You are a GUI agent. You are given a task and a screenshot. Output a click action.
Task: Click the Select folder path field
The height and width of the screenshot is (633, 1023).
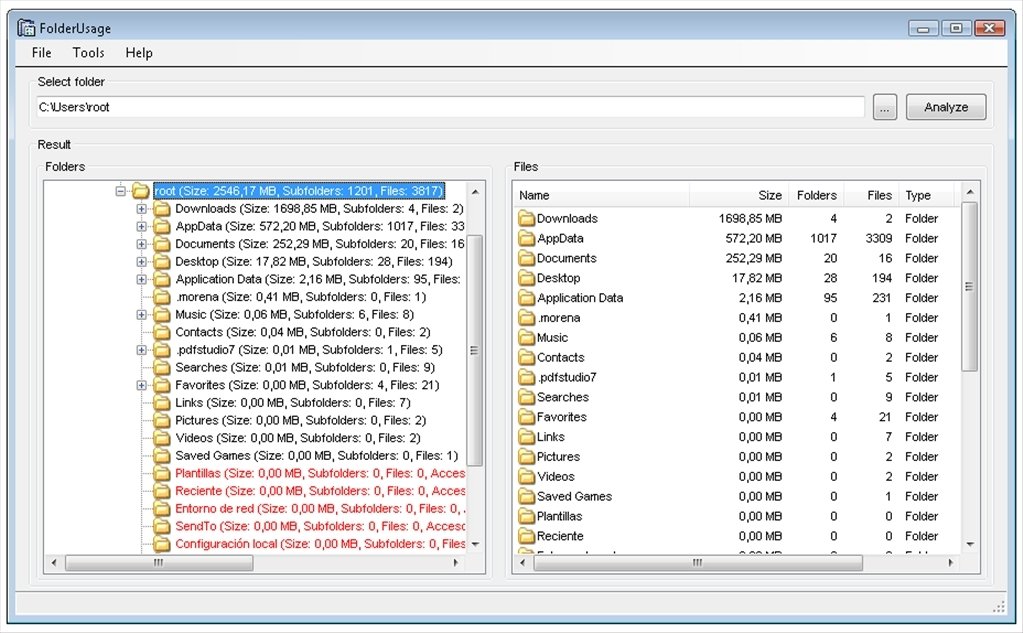point(450,107)
